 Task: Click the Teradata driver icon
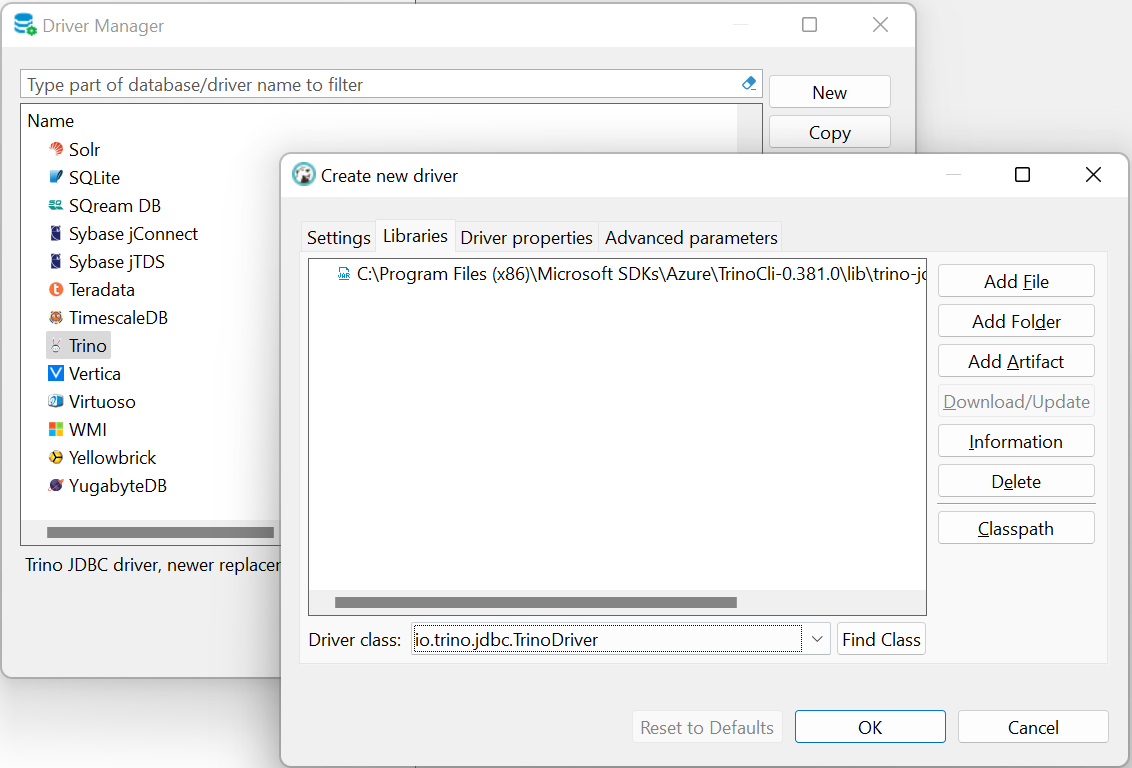tap(56, 289)
